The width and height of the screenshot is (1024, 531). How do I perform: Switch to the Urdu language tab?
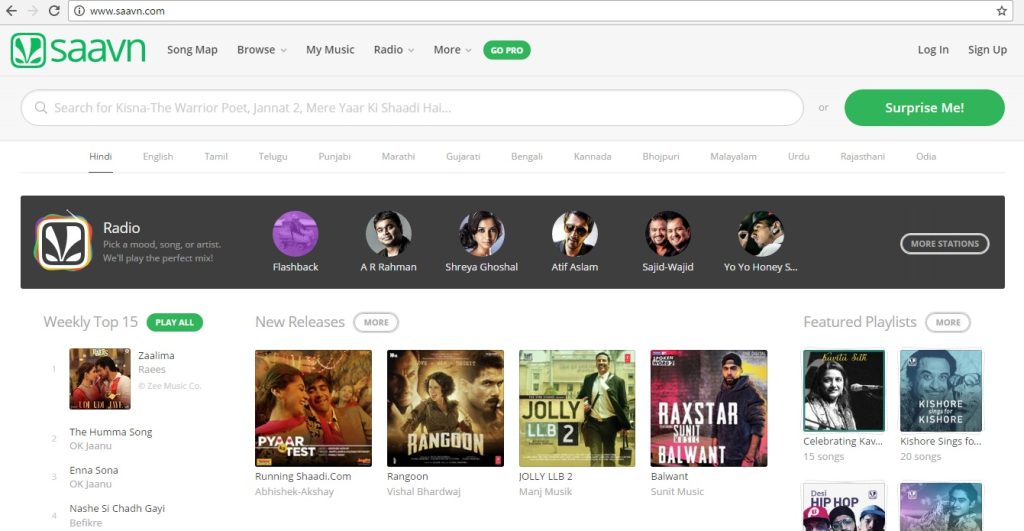799,157
